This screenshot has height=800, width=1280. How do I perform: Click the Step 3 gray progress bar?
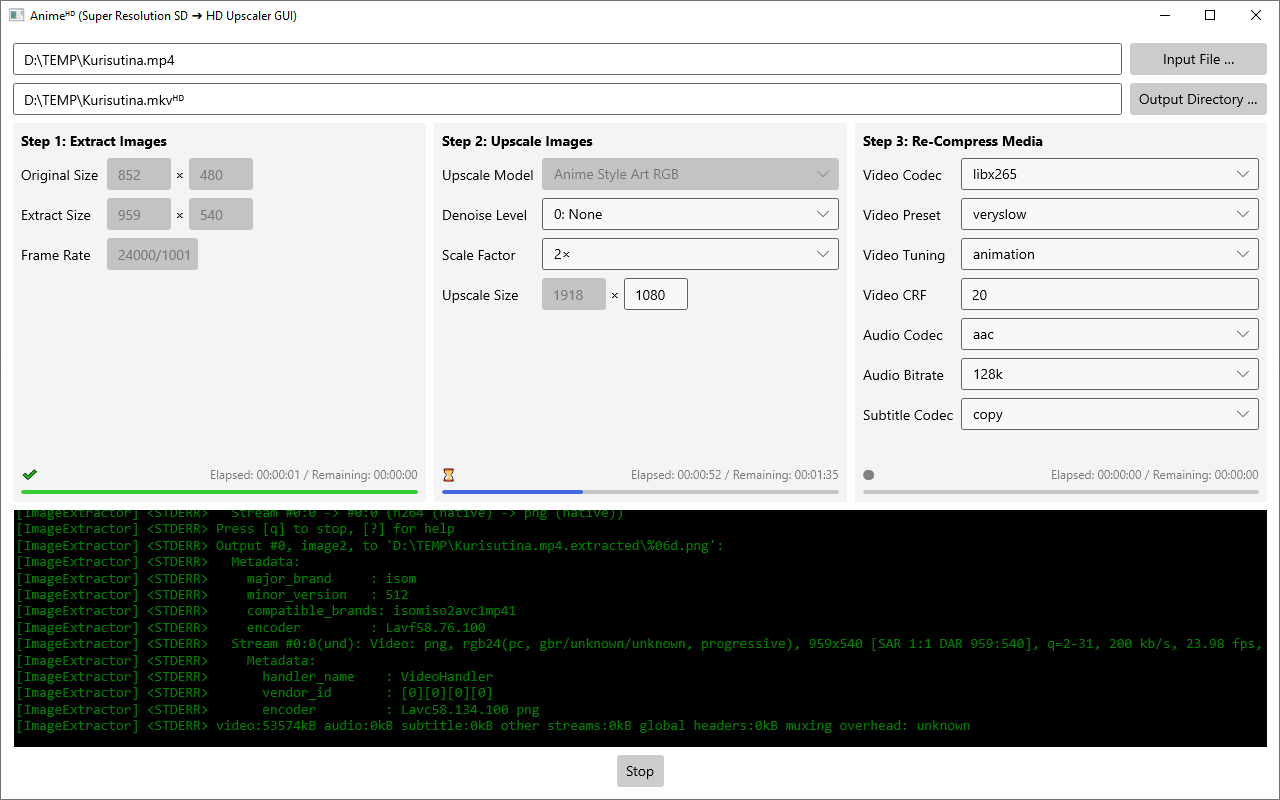1061,492
